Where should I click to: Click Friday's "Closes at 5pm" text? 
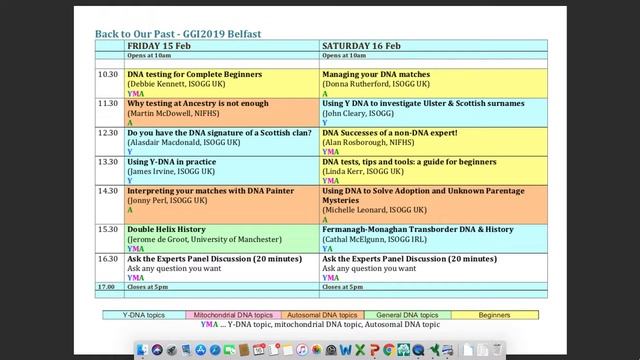(147, 287)
